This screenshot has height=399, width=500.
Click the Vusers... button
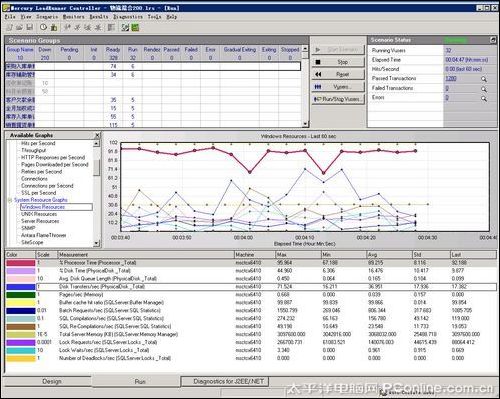click(338, 87)
